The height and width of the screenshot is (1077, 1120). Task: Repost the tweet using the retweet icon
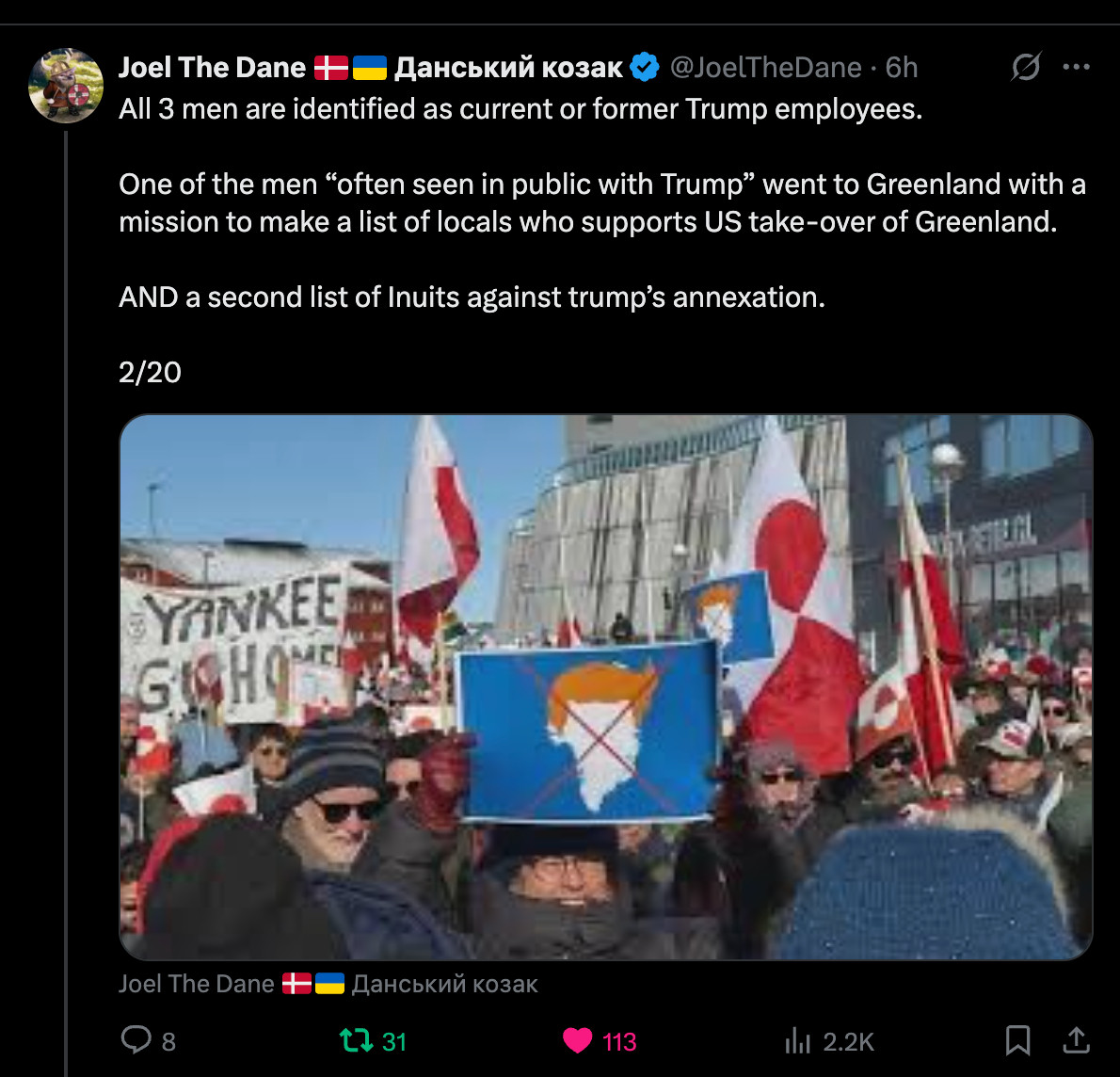[x=355, y=1040]
